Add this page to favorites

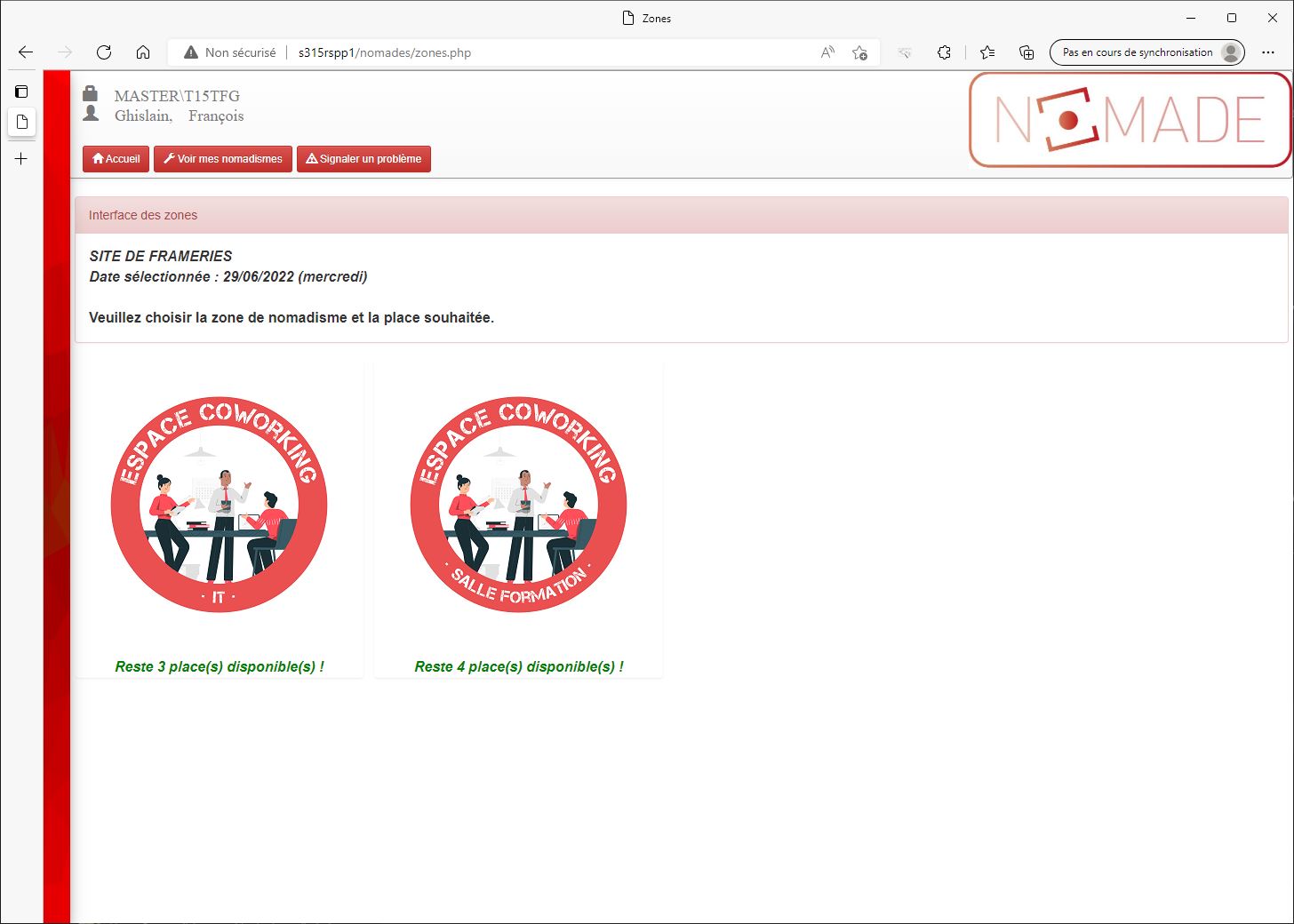click(859, 52)
